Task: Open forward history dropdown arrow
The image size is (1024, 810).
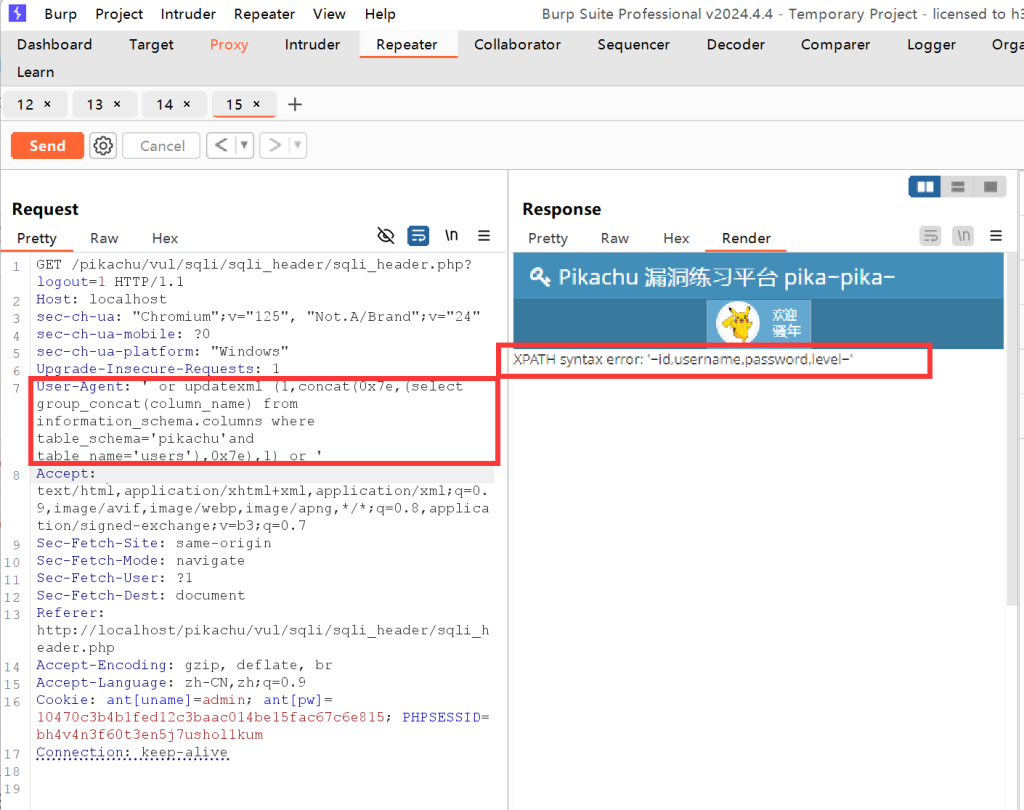Action: tap(297, 145)
